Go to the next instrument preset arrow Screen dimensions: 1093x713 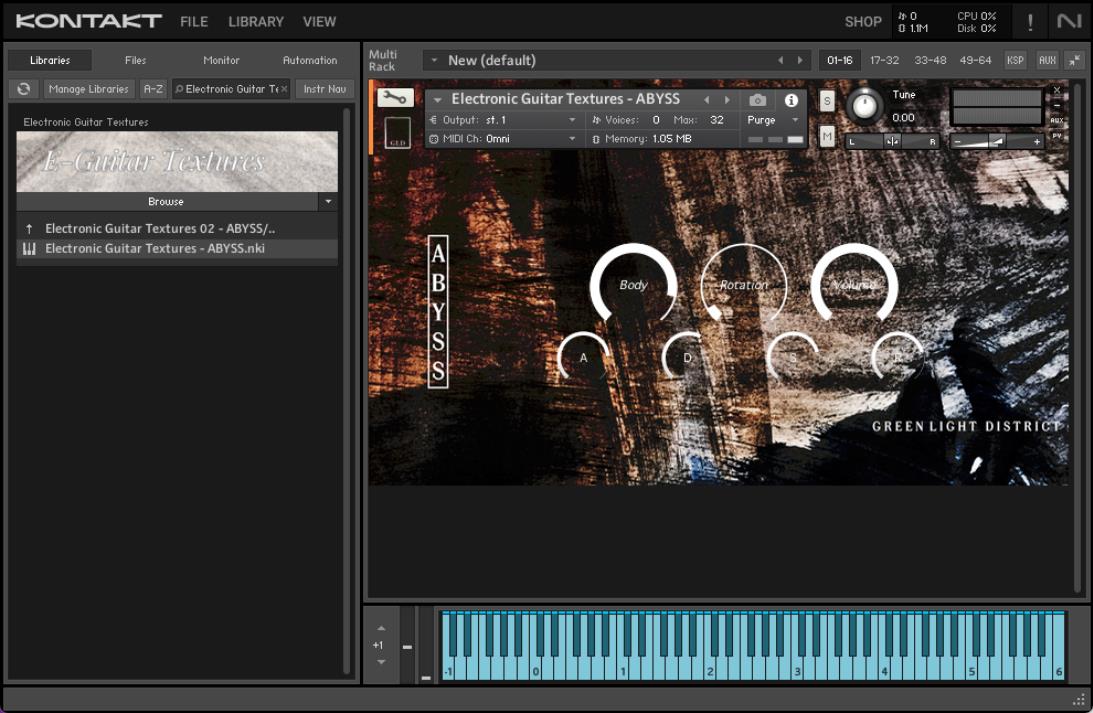[x=727, y=100]
